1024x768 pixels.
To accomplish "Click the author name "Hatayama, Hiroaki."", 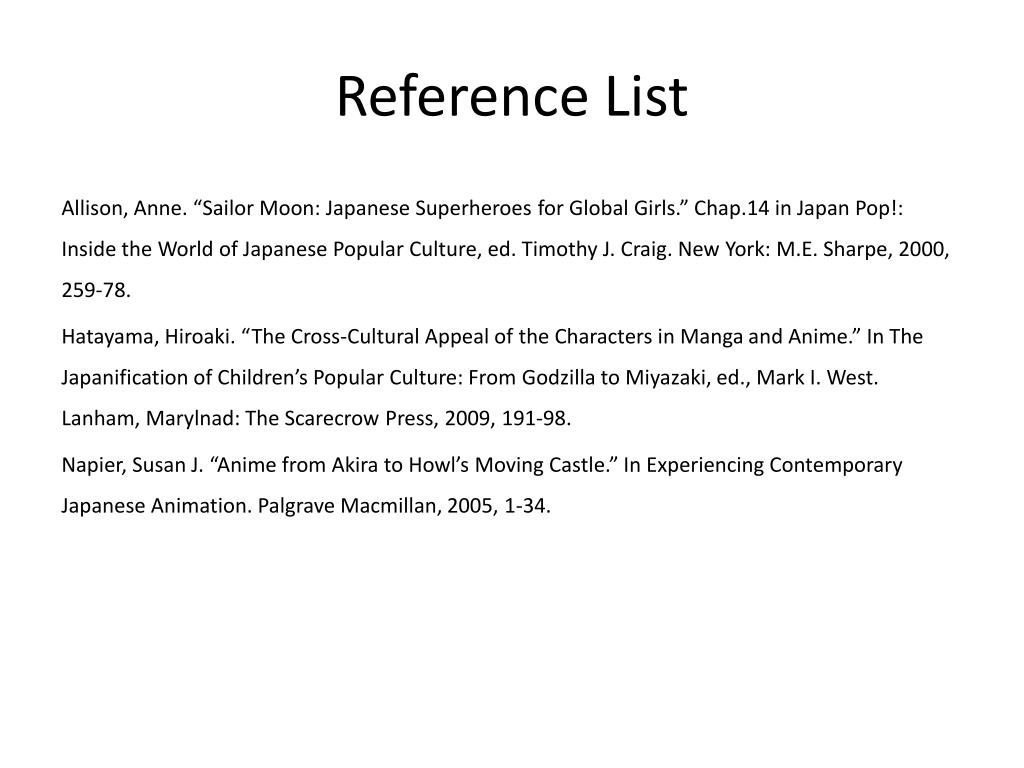I will point(148,337).
